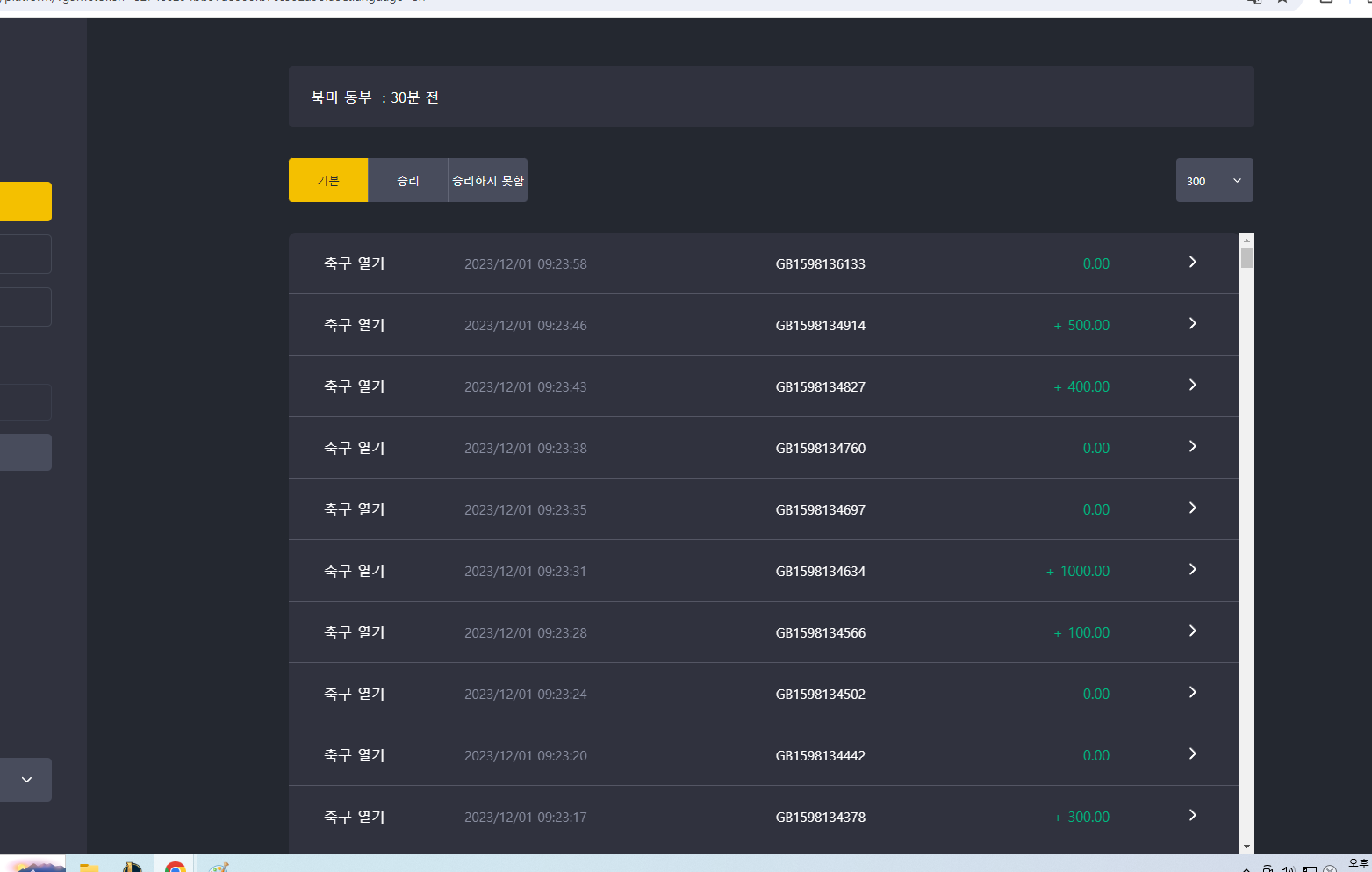
Task: Open Google Chrome in the taskbar
Action: (176, 867)
